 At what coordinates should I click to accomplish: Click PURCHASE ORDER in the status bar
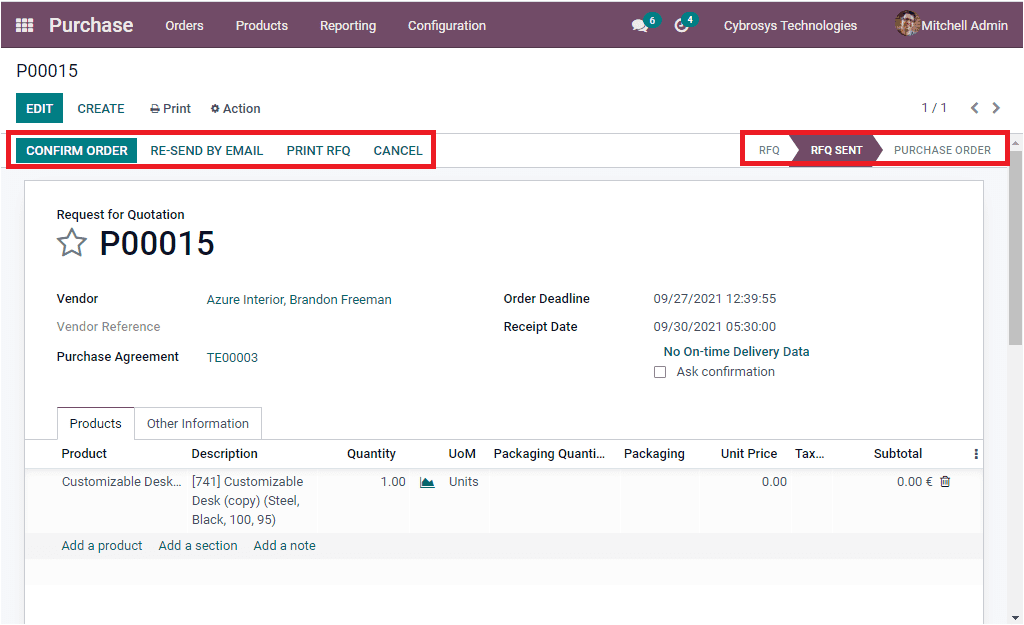(x=941, y=149)
